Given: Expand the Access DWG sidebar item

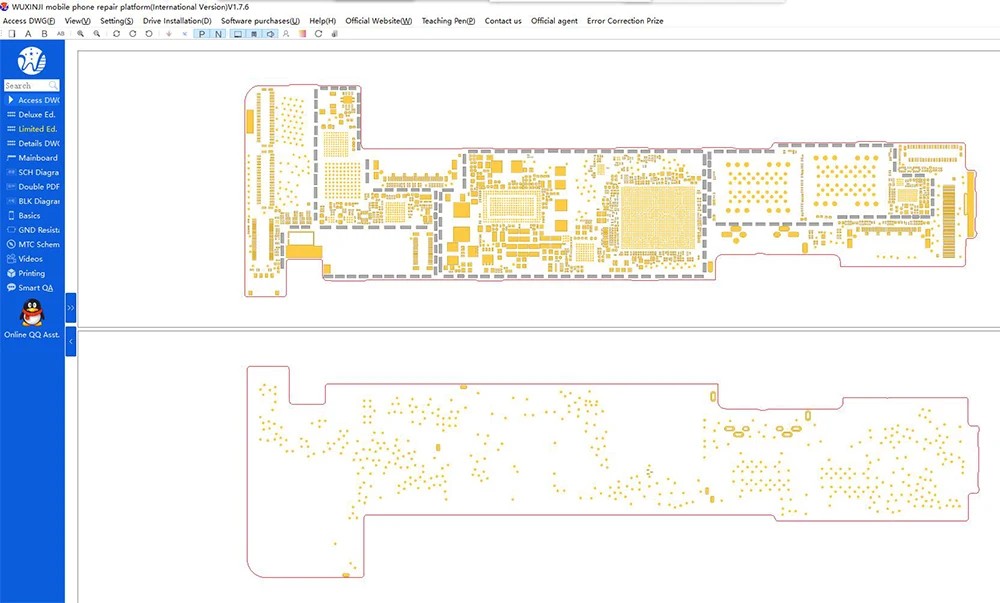Looking at the screenshot, I should (33, 100).
